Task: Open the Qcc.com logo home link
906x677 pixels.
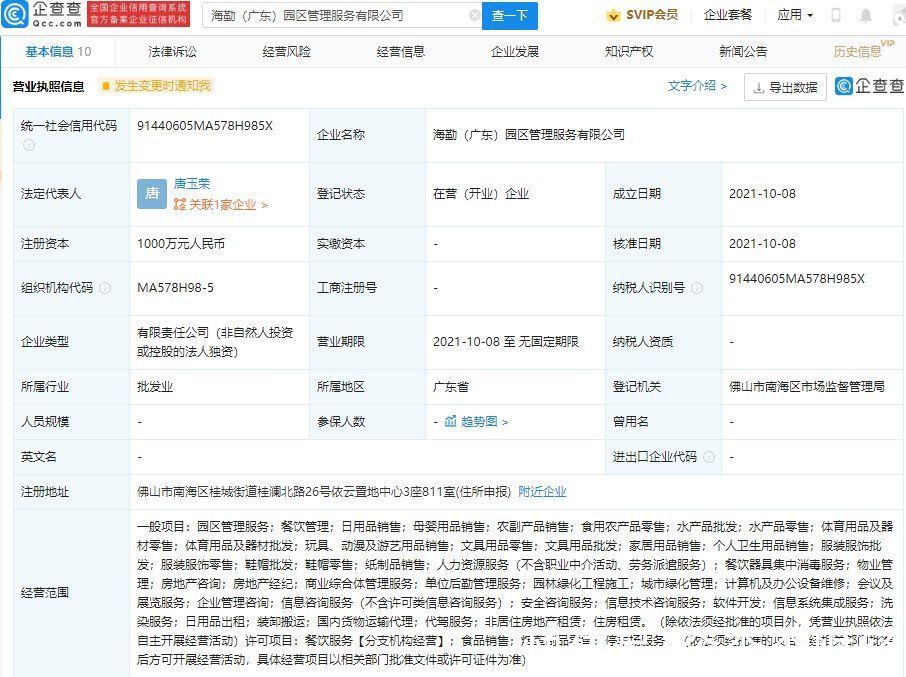Action: pyautogui.click(x=42, y=15)
